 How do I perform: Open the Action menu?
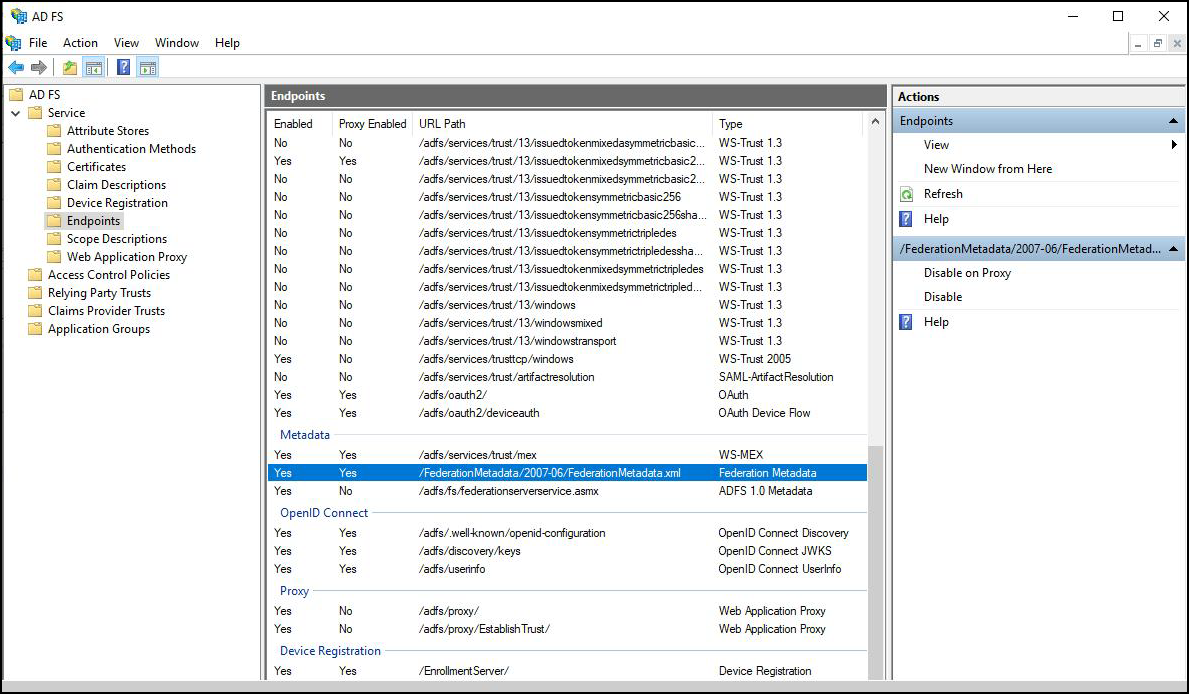point(80,43)
